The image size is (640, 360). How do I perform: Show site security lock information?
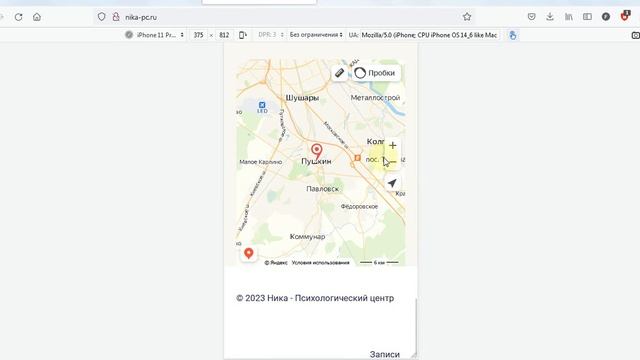click(x=116, y=17)
